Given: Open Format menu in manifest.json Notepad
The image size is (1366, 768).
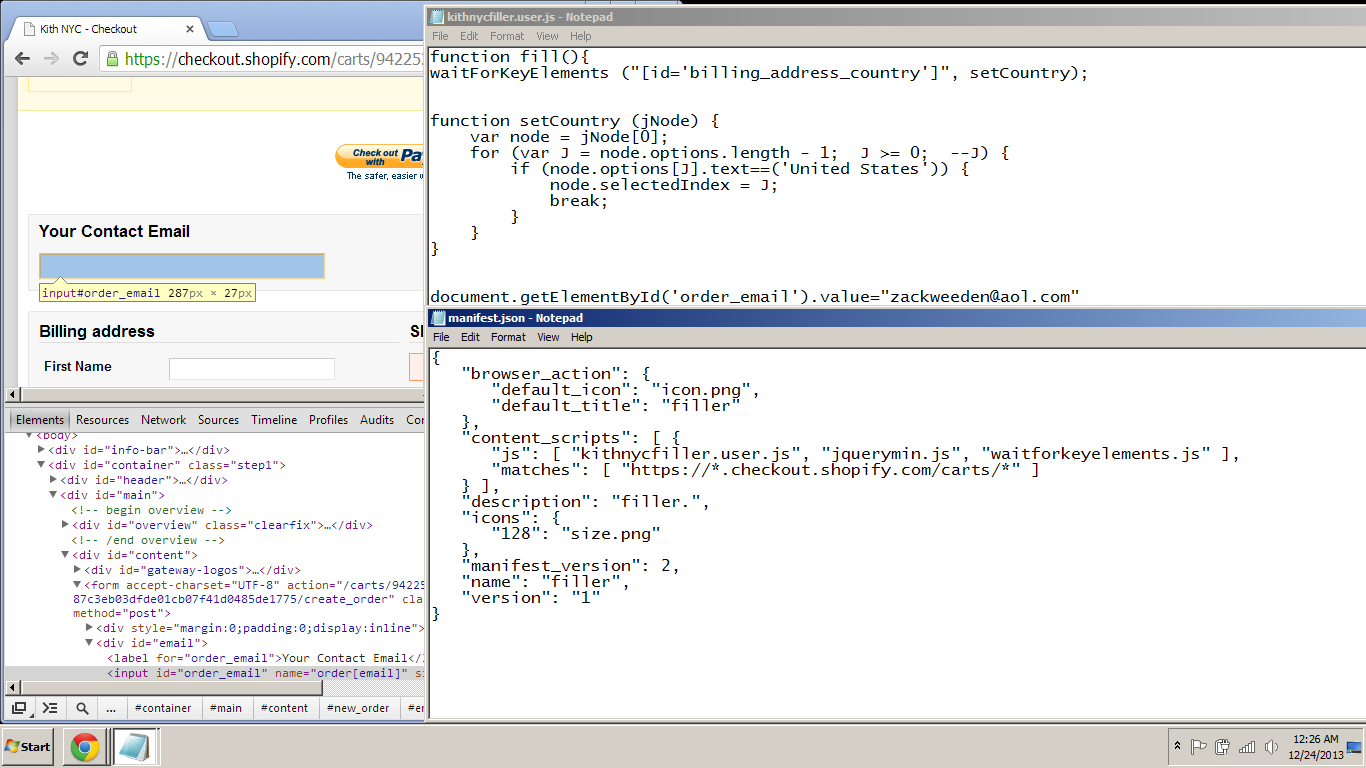Looking at the screenshot, I should [507, 337].
